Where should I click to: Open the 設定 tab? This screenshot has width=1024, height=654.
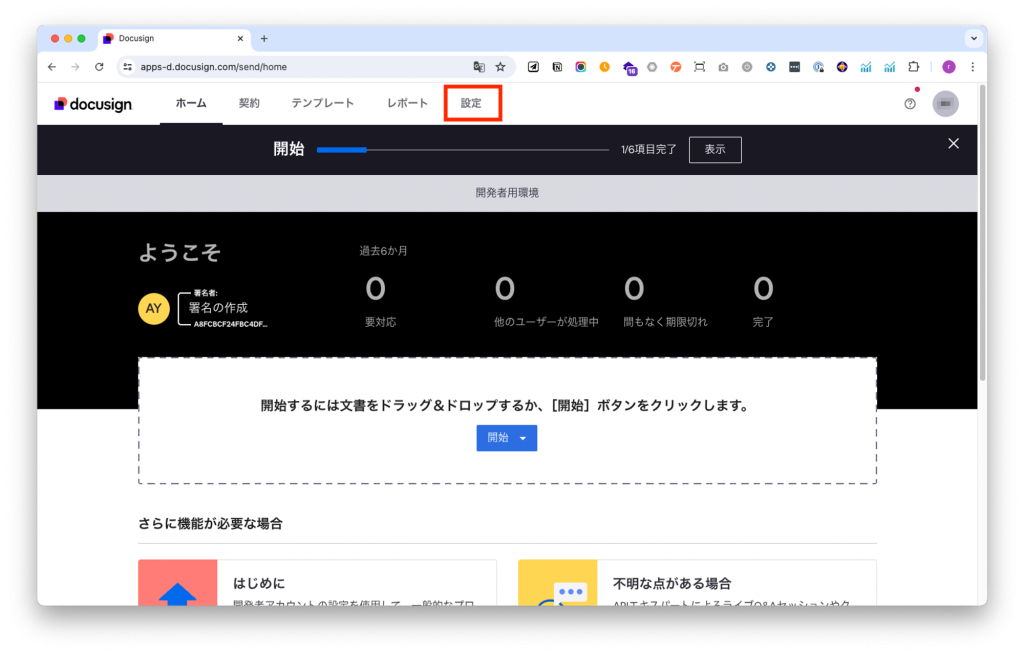click(471, 104)
